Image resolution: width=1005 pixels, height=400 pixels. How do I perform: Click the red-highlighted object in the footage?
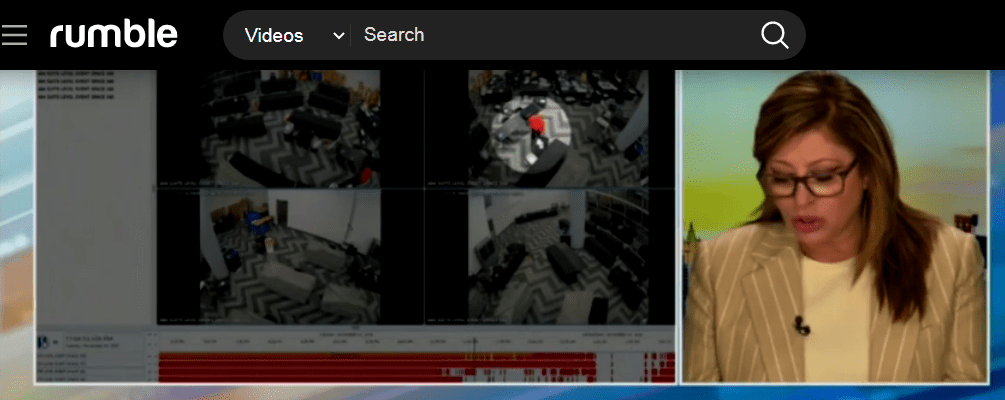pos(536,124)
